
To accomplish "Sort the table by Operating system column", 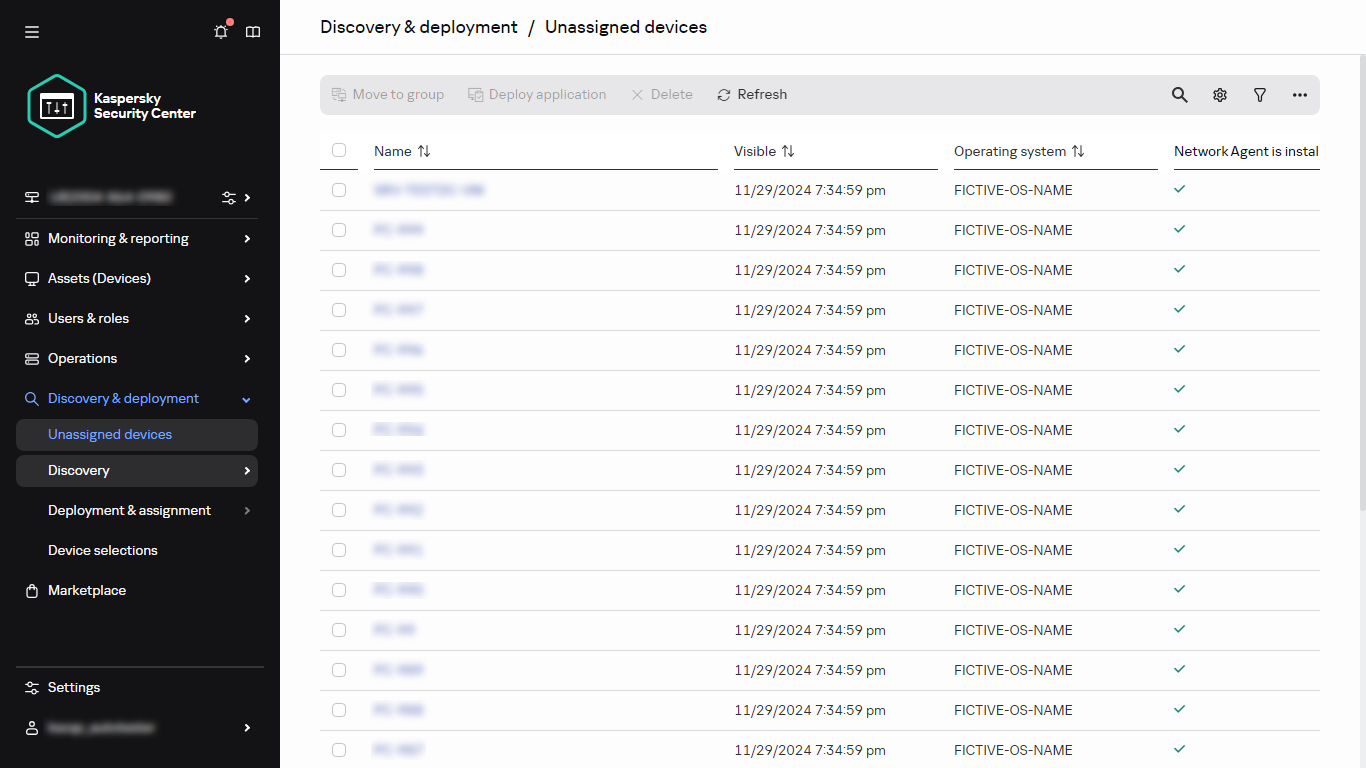I will tap(1078, 151).
